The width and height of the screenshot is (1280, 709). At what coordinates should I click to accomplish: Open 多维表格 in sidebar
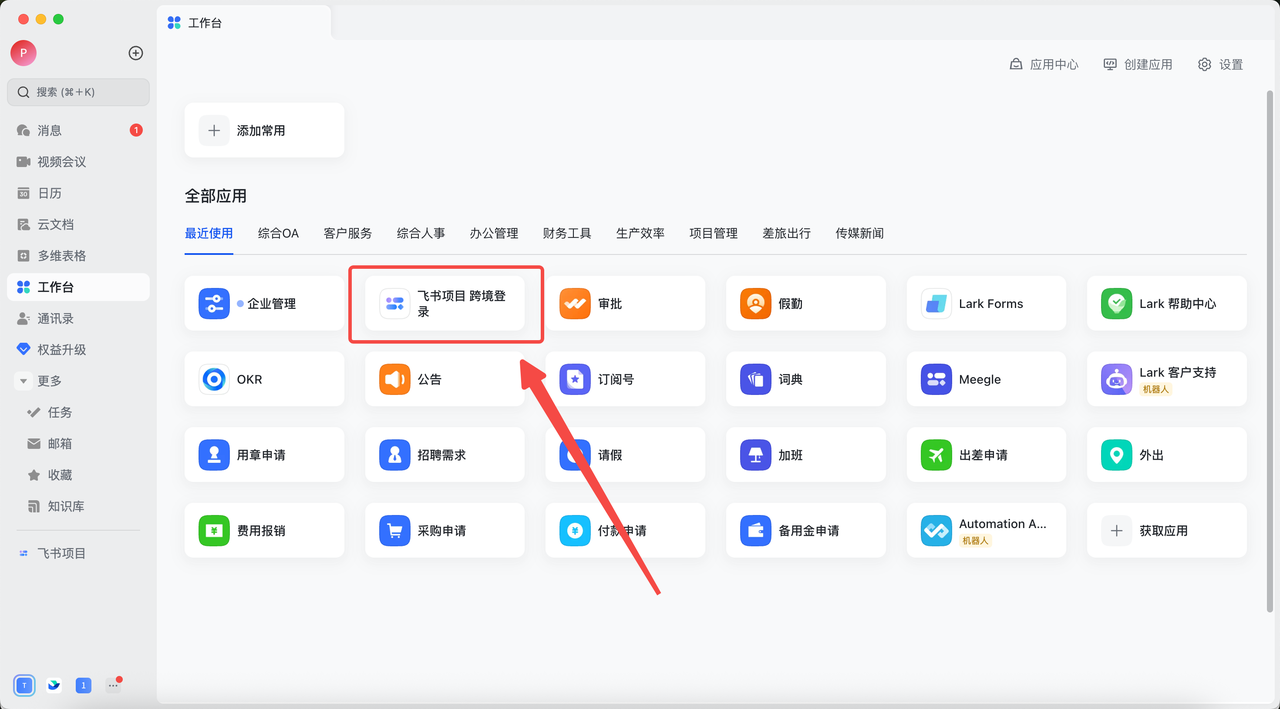pyautogui.click(x=78, y=255)
